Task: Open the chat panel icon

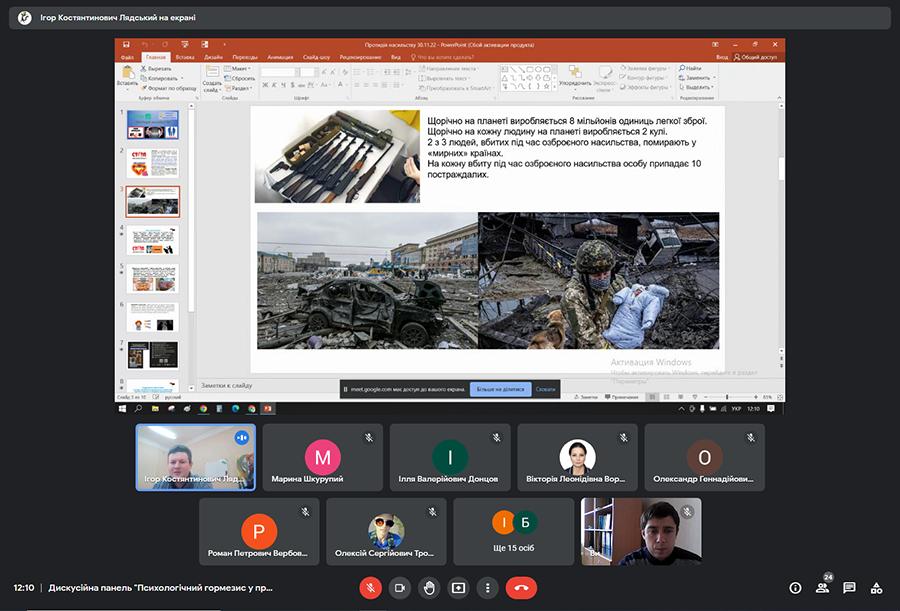Action: coord(849,587)
